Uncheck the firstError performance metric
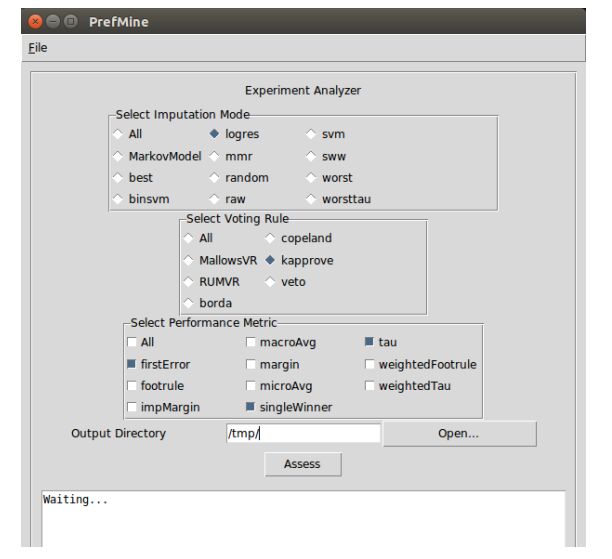This screenshot has height=559, width=612. pos(132,364)
